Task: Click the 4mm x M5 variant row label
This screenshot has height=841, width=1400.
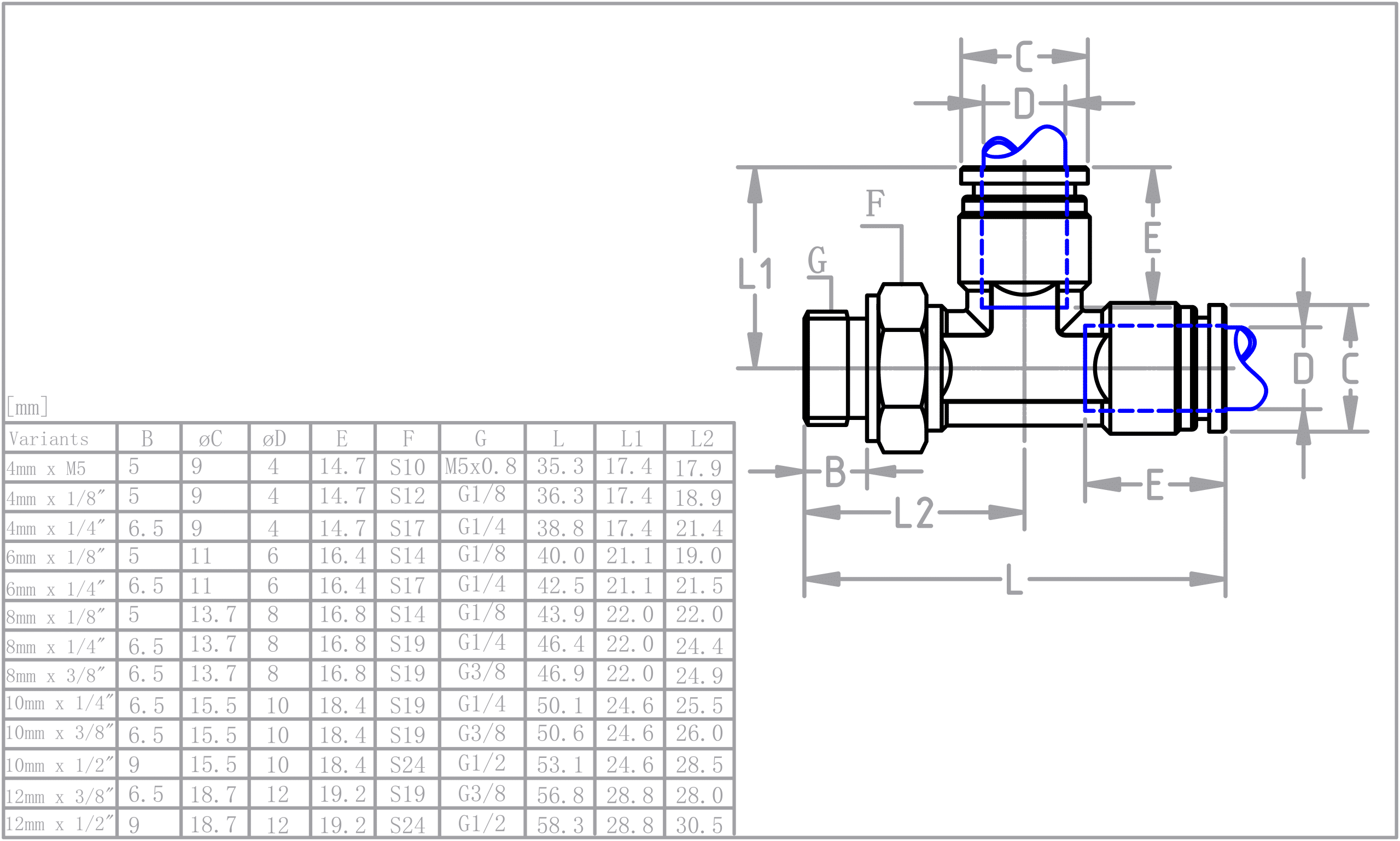Action: point(46,469)
